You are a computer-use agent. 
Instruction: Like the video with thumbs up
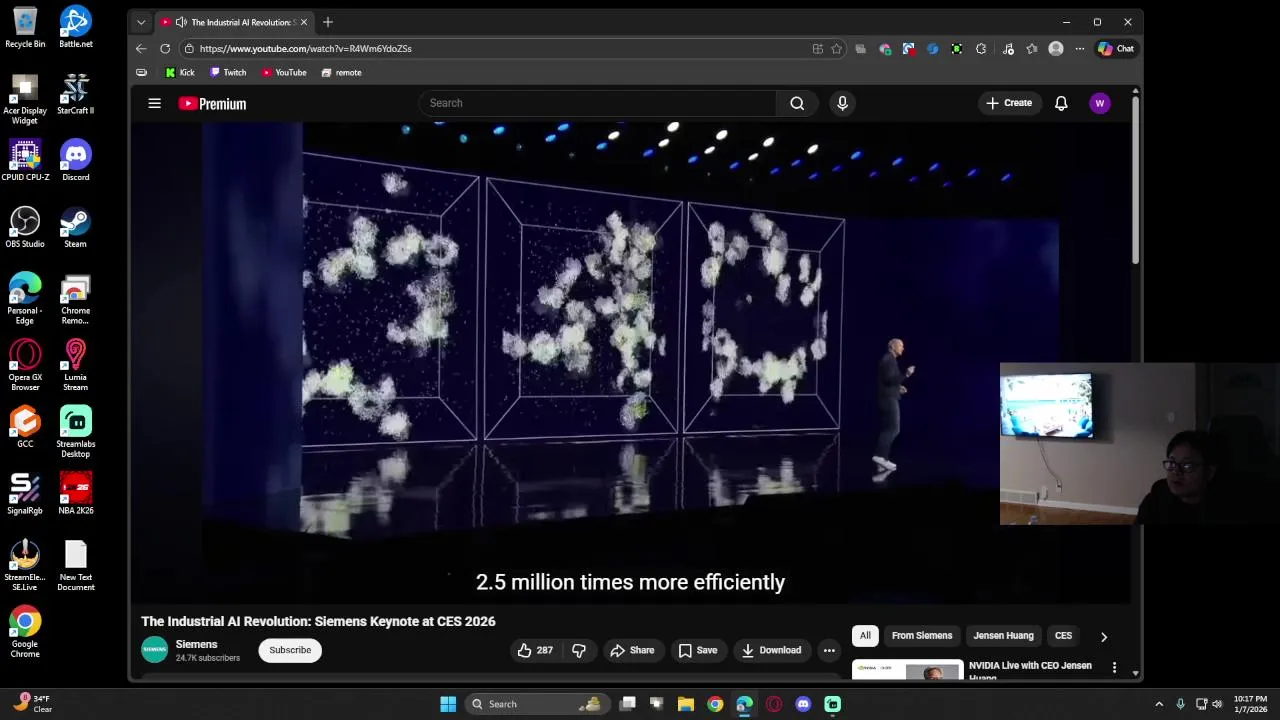pos(535,650)
